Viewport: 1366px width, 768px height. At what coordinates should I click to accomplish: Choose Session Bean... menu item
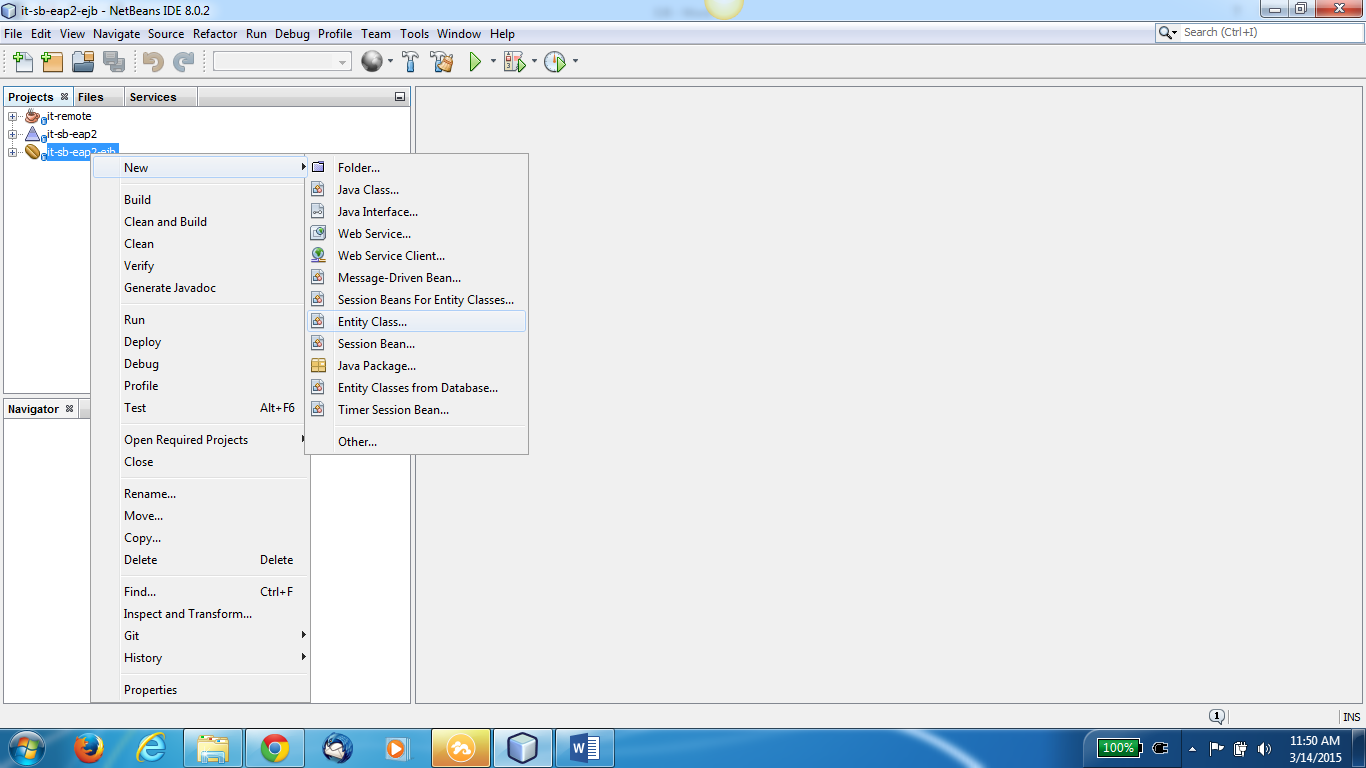416,344
